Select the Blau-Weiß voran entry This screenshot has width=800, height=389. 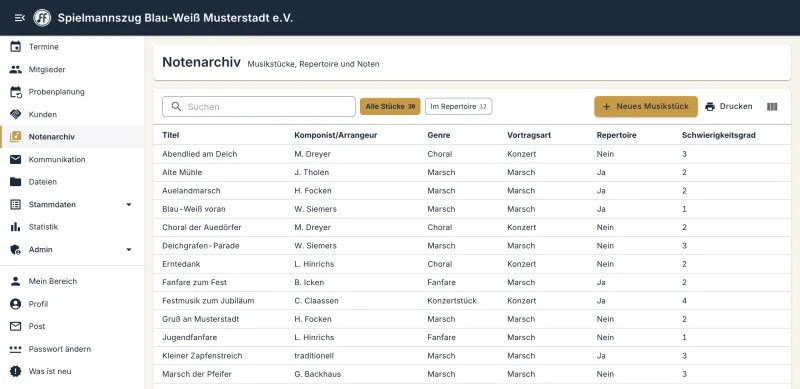point(472,209)
